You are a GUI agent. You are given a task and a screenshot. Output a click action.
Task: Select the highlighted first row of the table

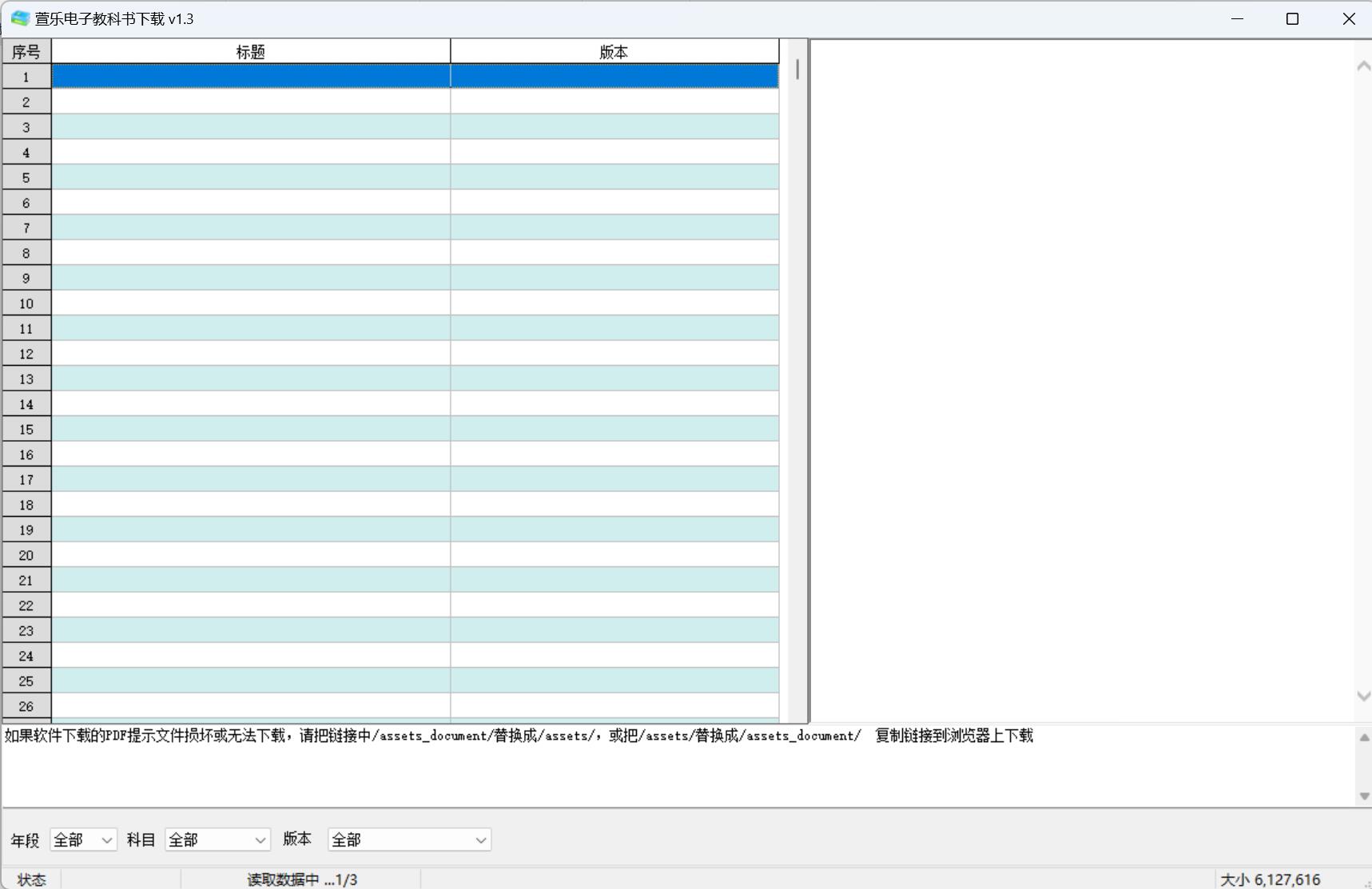pos(320,77)
